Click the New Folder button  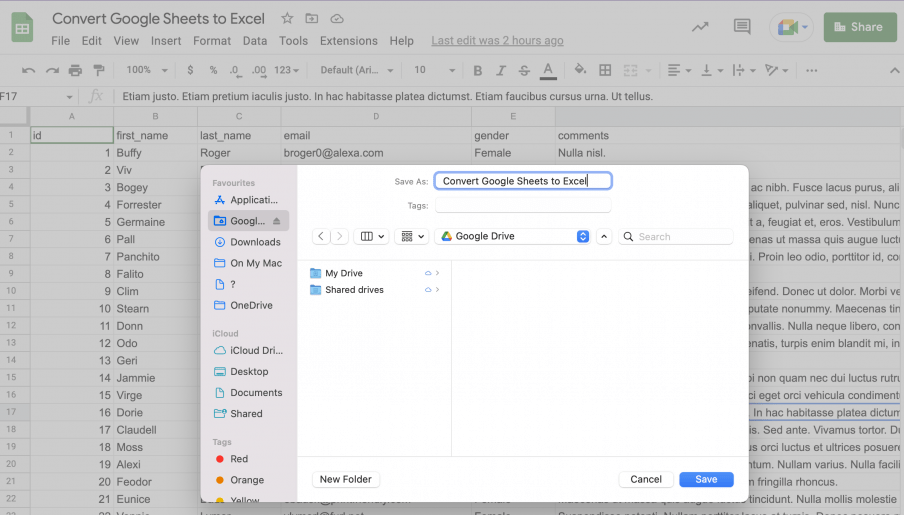[x=345, y=479]
